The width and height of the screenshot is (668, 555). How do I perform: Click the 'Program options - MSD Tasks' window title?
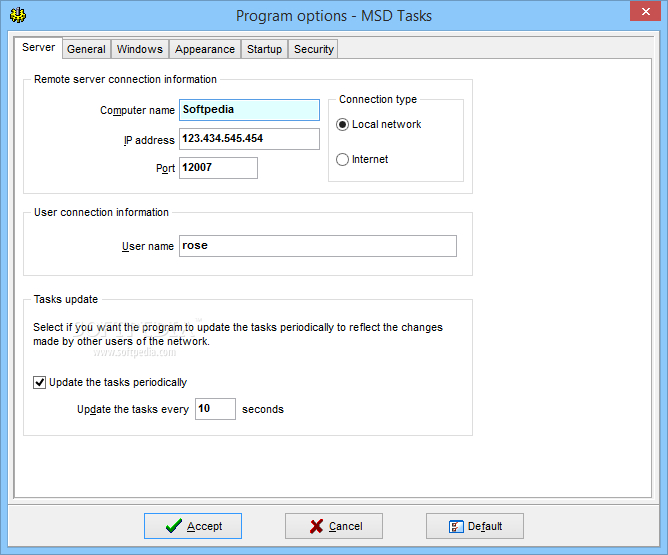[334, 16]
